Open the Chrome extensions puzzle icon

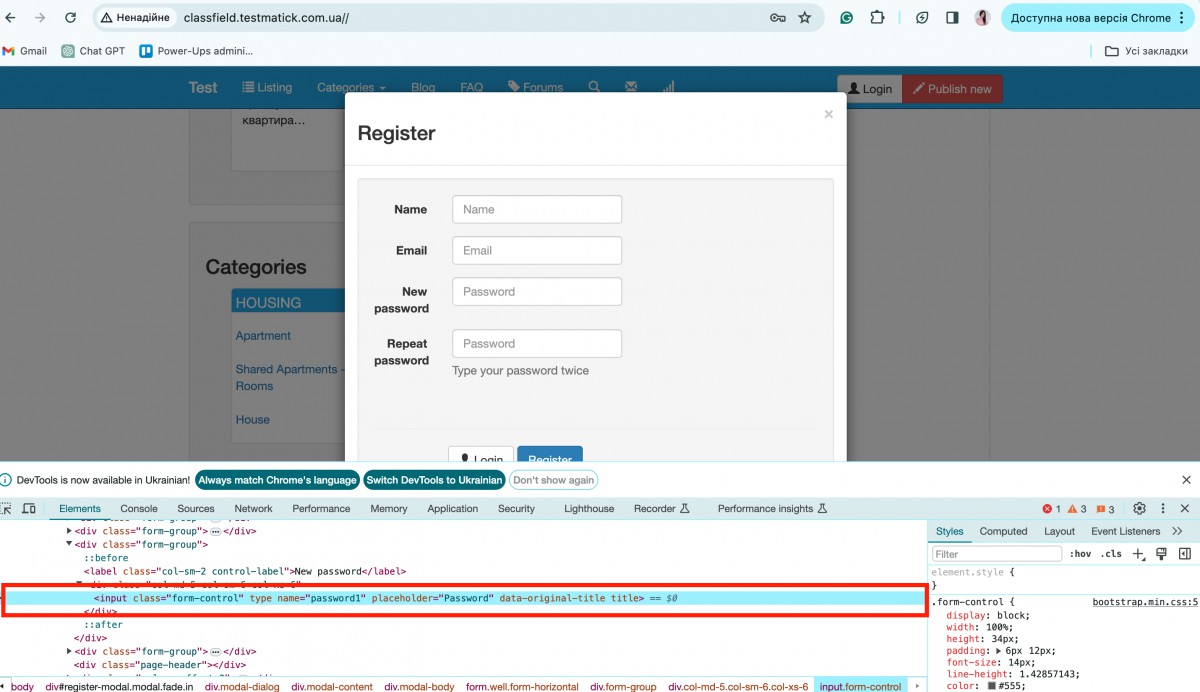point(877,18)
